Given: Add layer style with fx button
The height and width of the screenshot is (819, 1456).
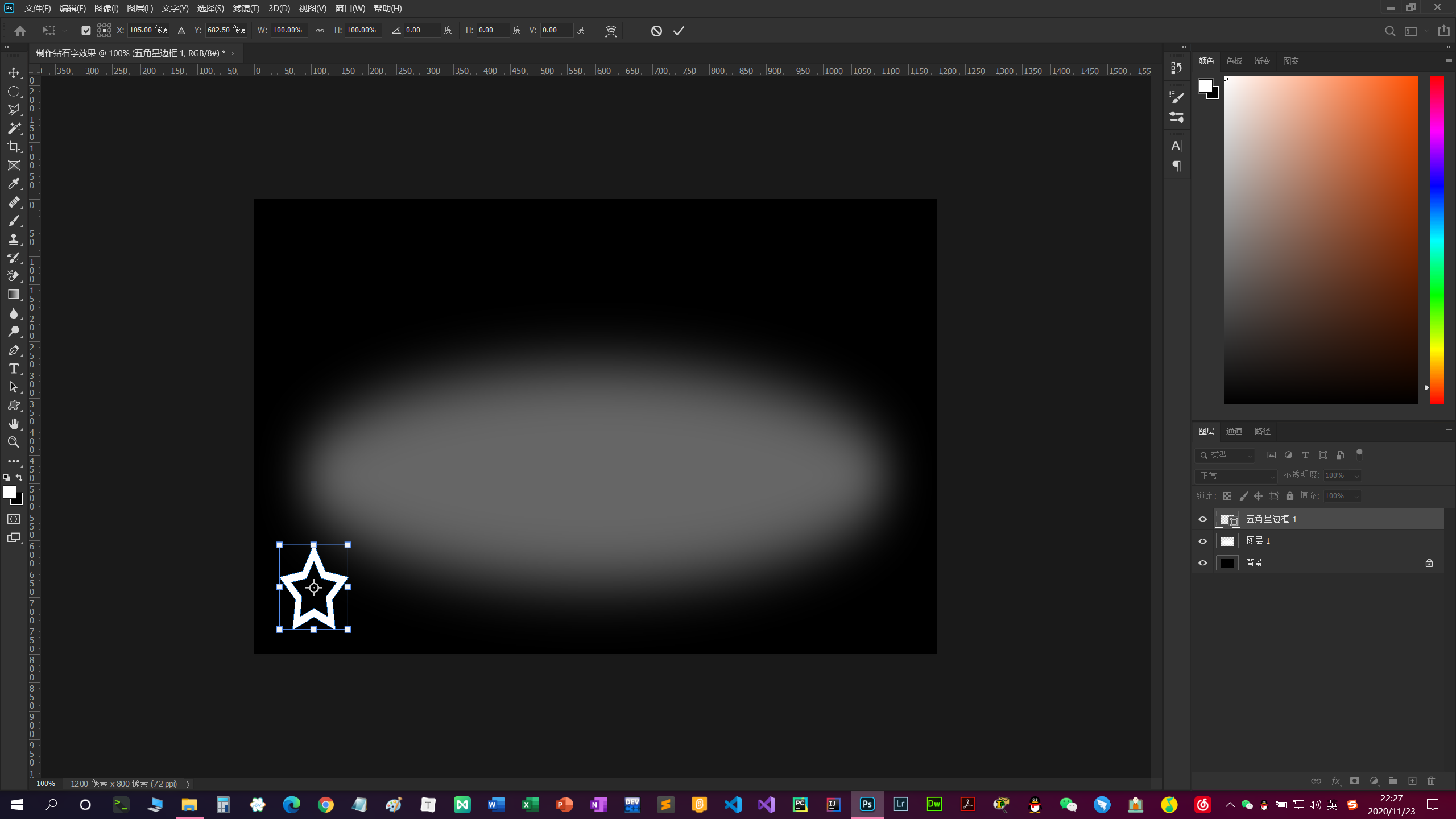Looking at the screenshot, I should (x=1335, y=781).
